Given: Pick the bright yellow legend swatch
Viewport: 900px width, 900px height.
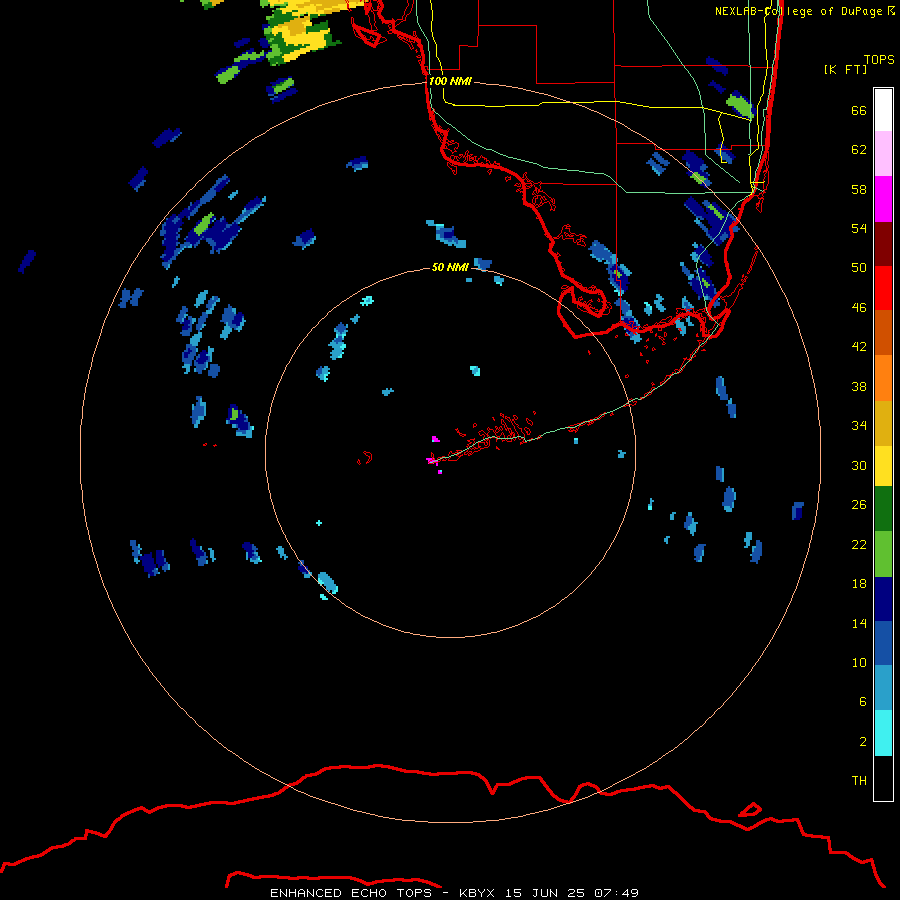Looking at the screenshot, I should coord(883,466).
